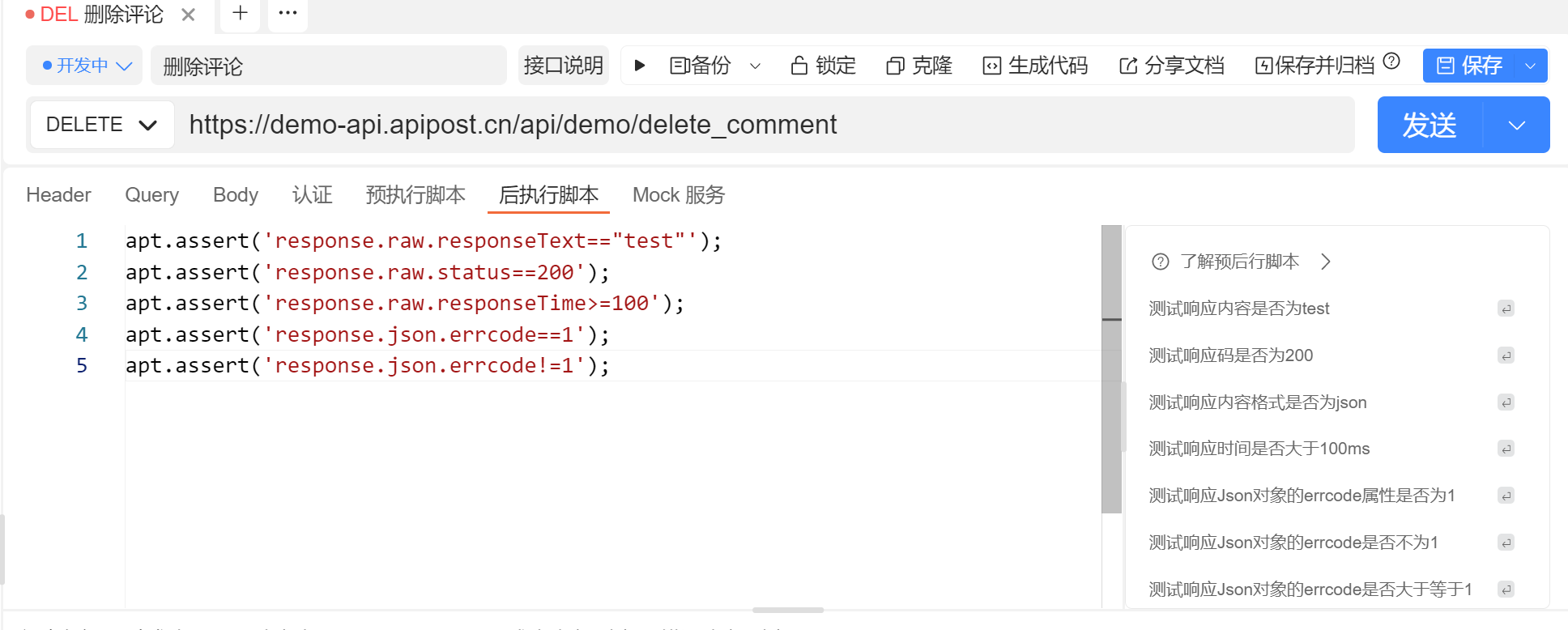Click insert icon for 测试响应时间是否大于100ms

1506,449
